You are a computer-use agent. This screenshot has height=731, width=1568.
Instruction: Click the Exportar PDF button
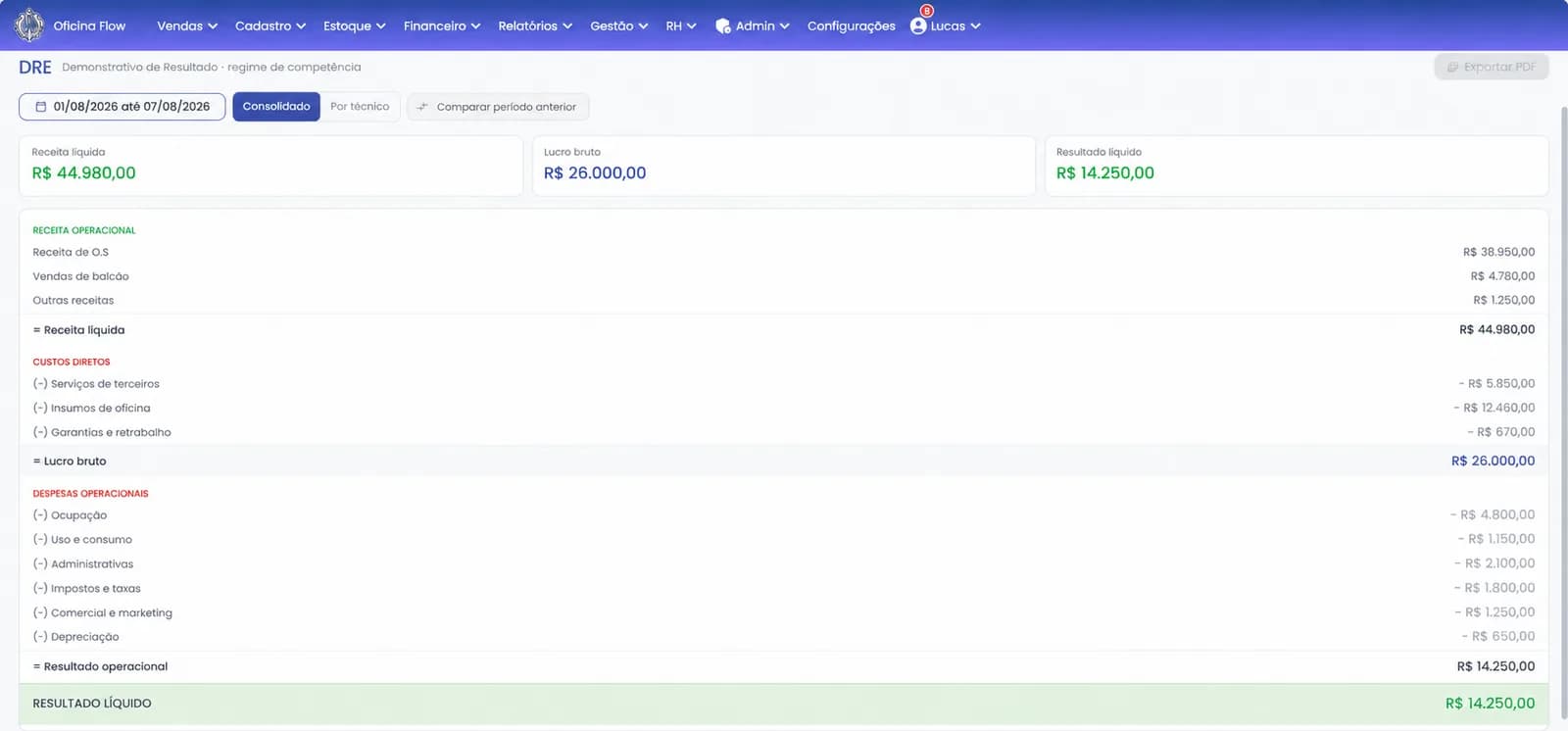pos(1492,67)
